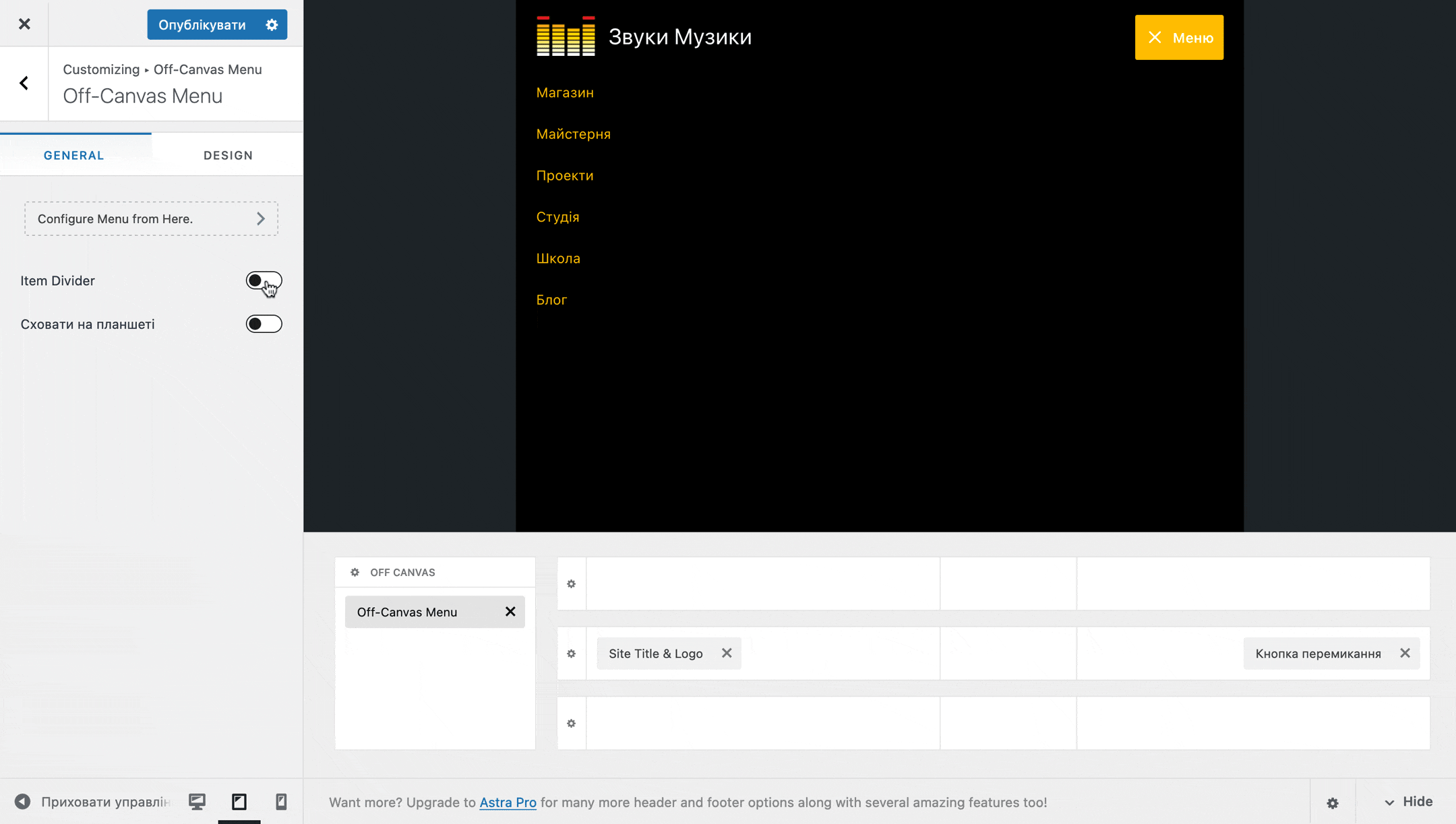The height and width of the screenshot is (824, 1456).
Task: Click the empty top-row left builder zone
Action: (763, 584)
